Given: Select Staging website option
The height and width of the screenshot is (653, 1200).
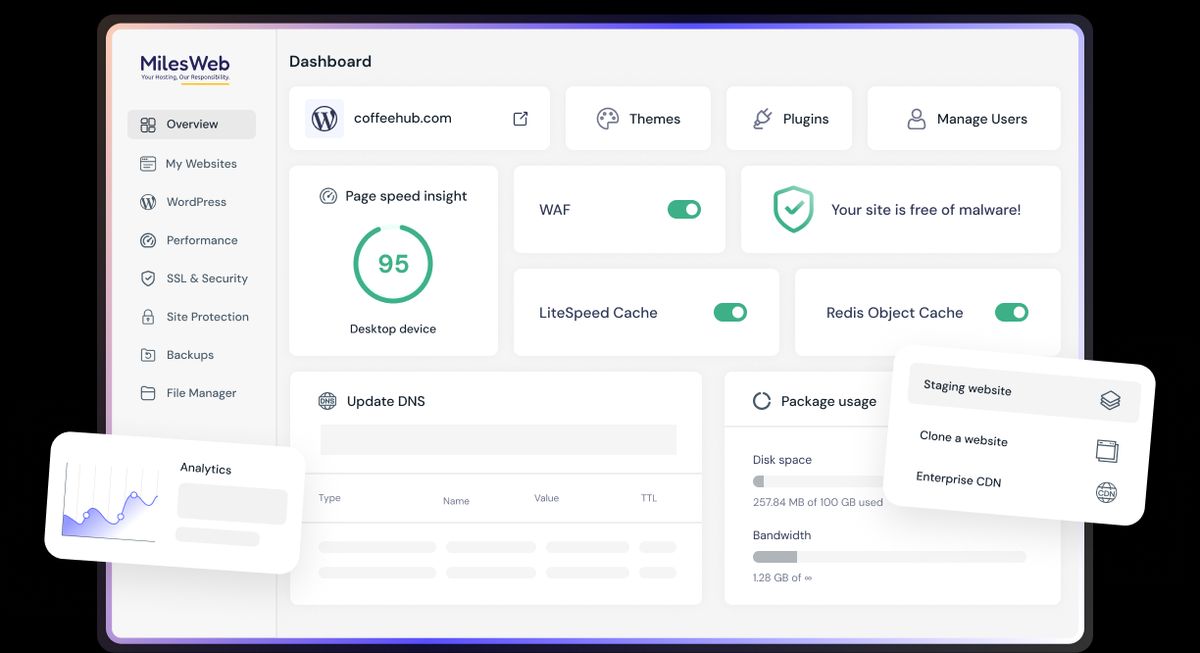Looking at the screenshot, I should (x=1024, y=394).
